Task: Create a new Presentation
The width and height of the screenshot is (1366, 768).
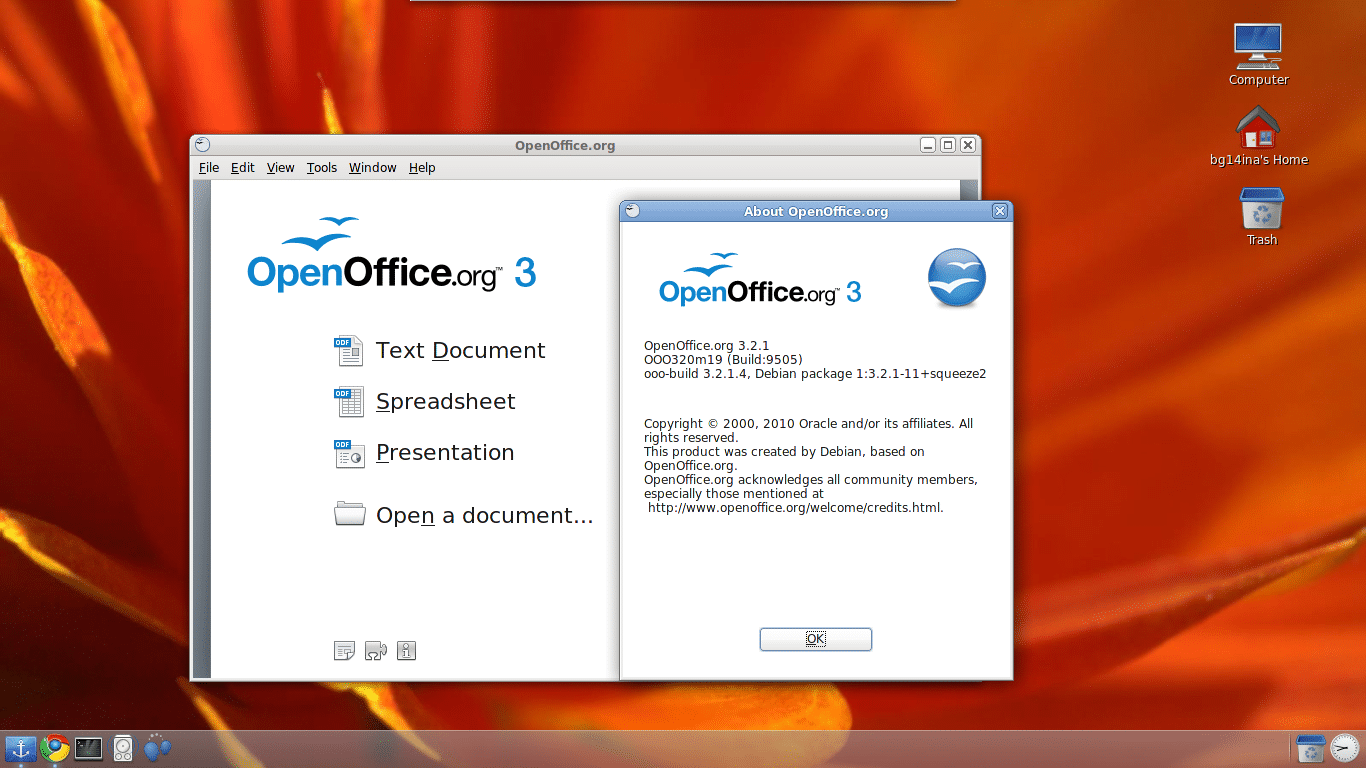Action: tap(424, 453)
